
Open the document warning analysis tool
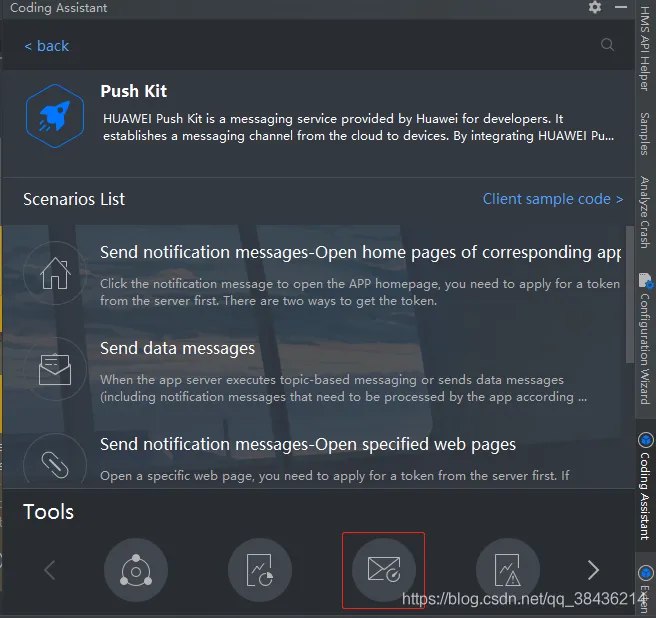507,570
